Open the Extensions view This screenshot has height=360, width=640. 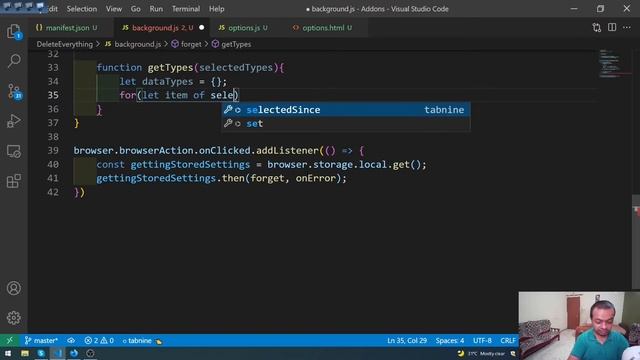[14, 181]
